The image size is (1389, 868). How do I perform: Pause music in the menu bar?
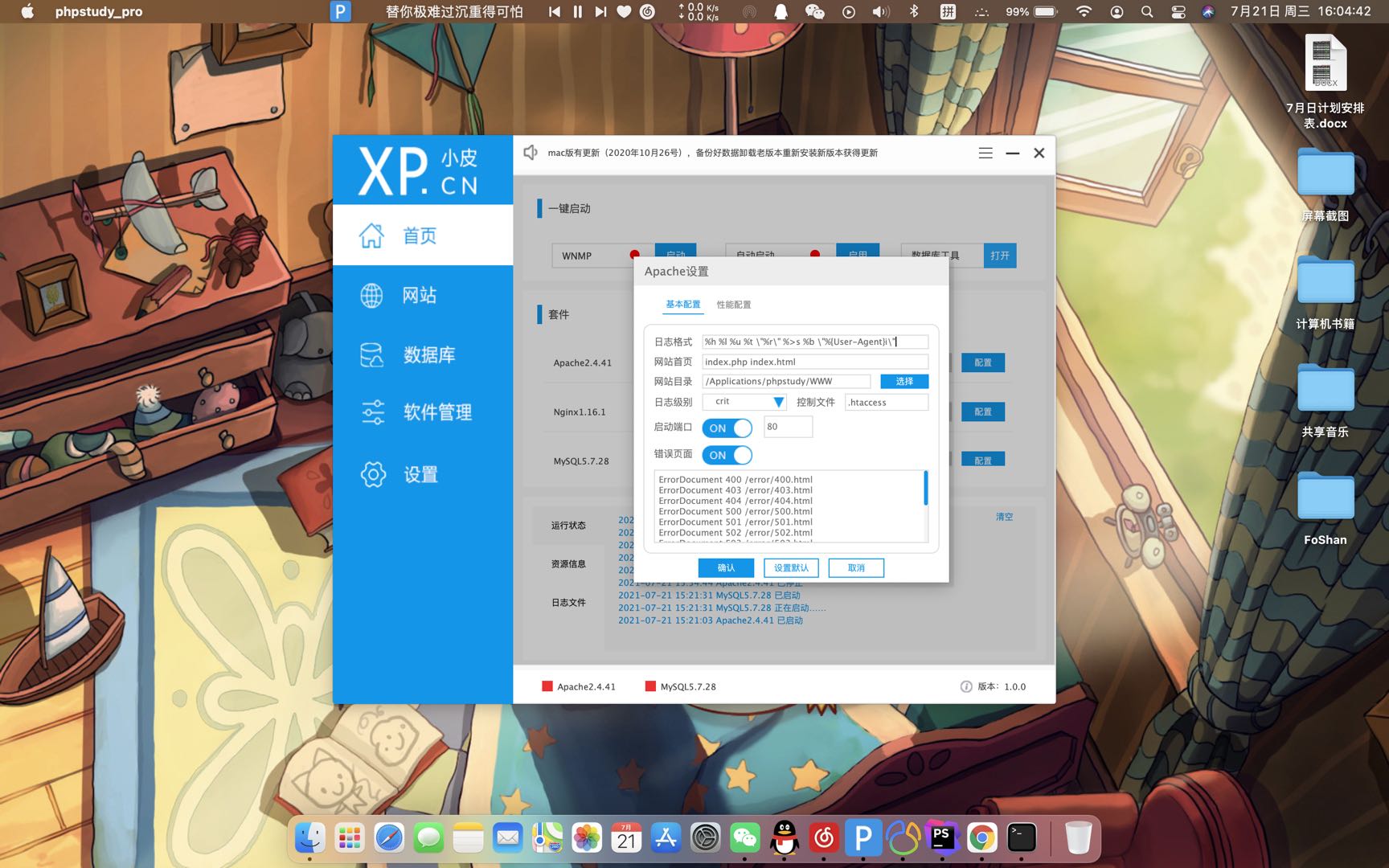point(577,11)
